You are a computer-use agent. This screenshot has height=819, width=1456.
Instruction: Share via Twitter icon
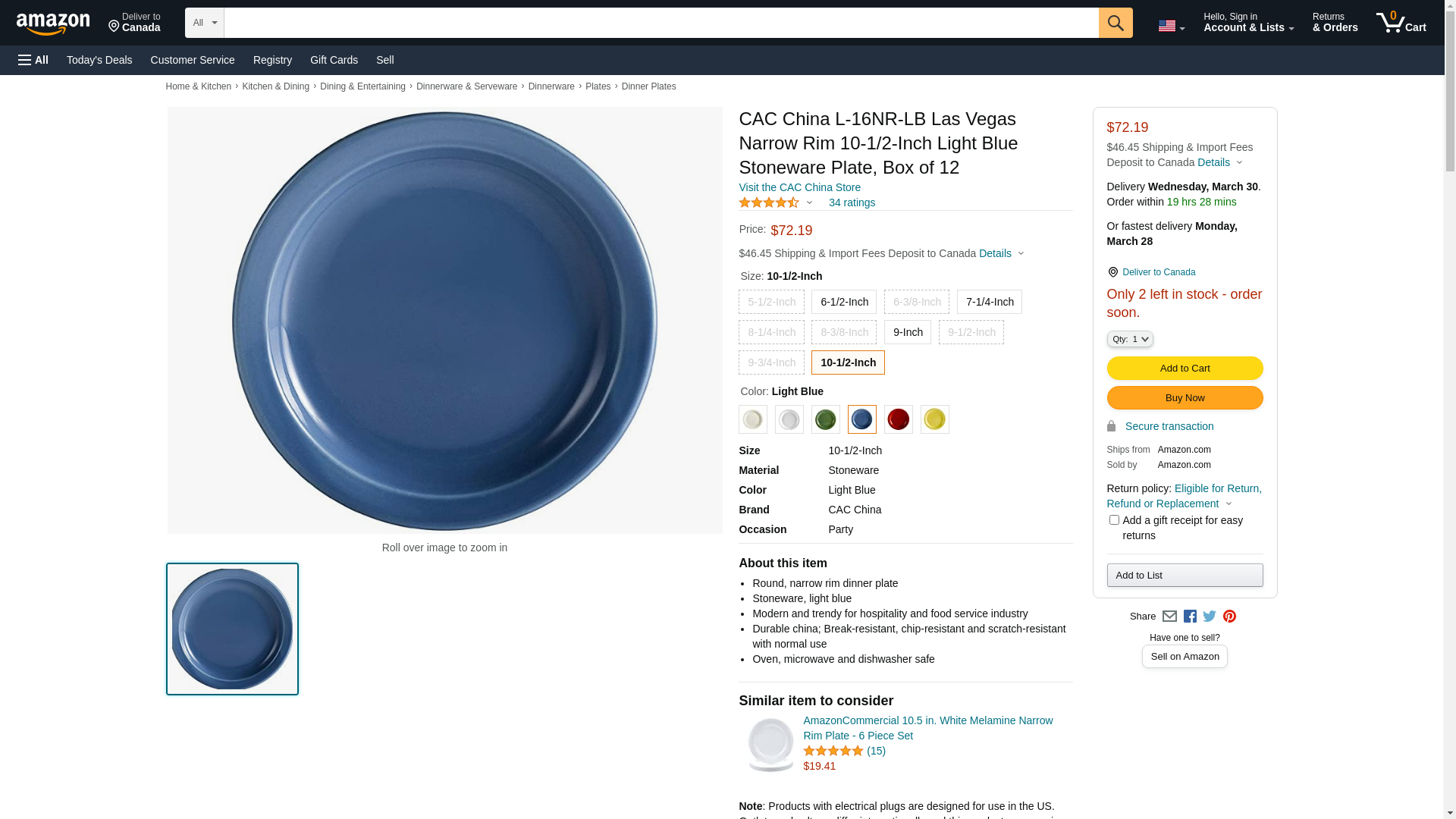(x=1210, y=617)
